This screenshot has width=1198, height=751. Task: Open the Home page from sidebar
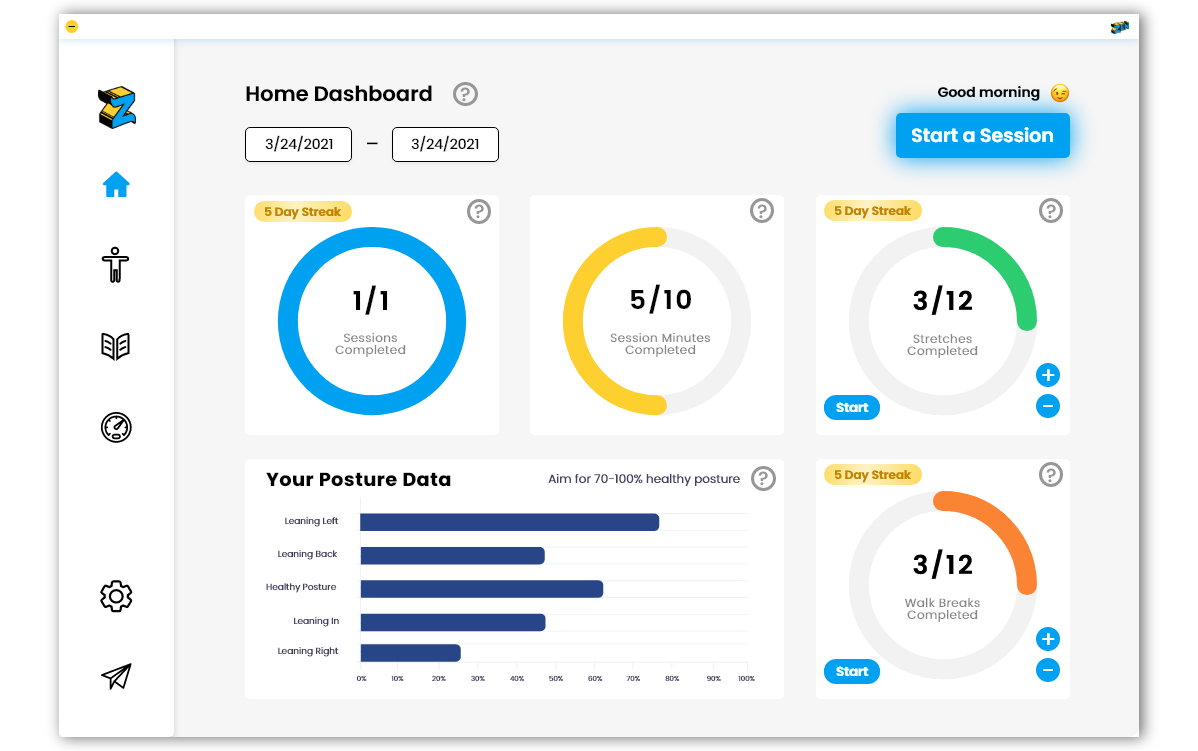pyautogui.click(x=116, y=184)
